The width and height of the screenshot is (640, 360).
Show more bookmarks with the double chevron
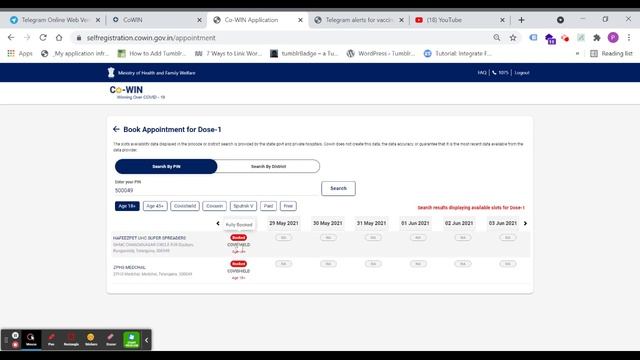point(577,53)
